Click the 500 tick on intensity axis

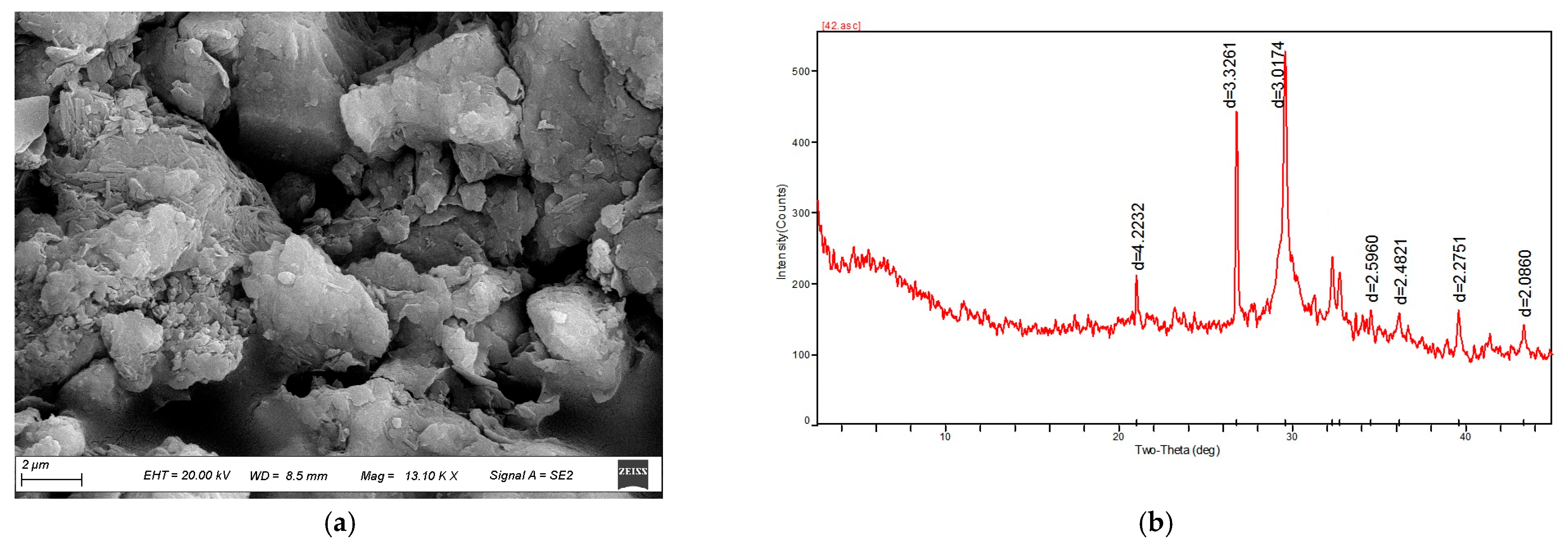pos(800,72)
